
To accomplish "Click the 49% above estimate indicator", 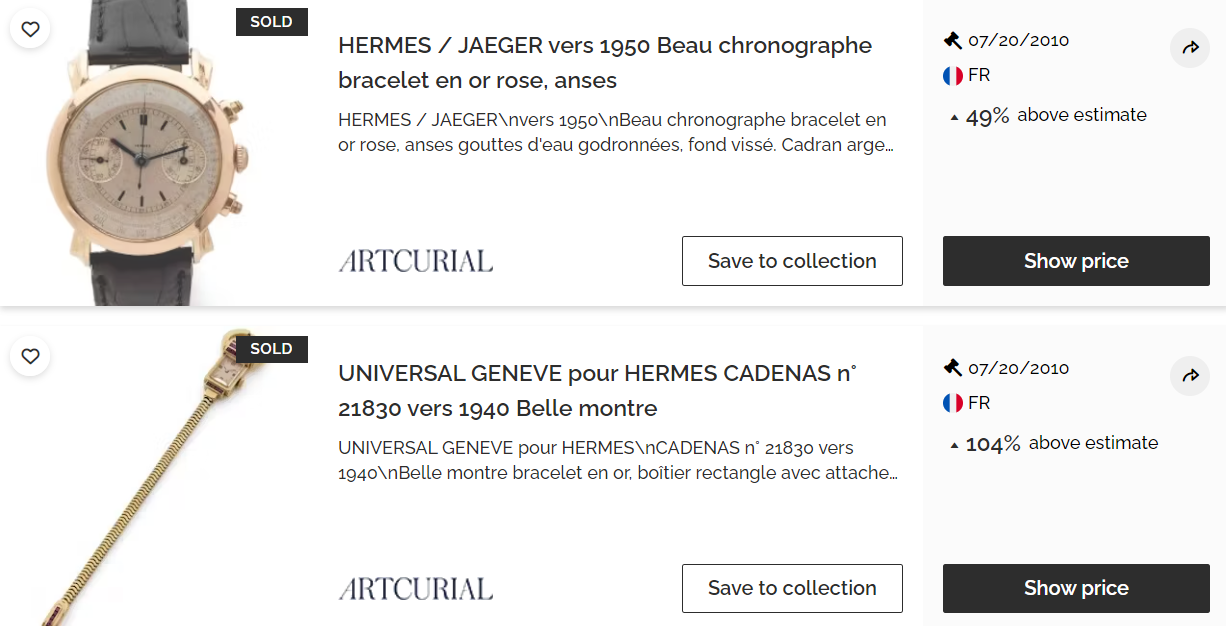I will pyautogui.click(x=1048, y=116).
